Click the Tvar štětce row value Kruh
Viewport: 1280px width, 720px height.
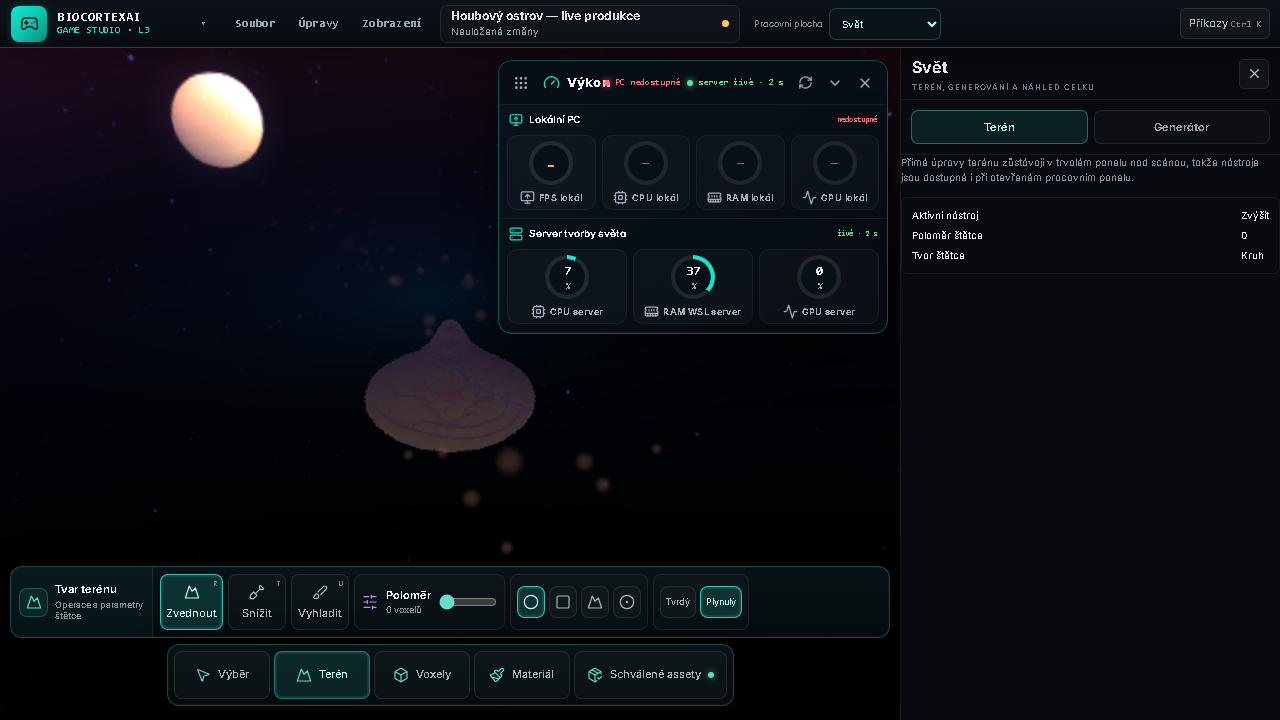1252,256
